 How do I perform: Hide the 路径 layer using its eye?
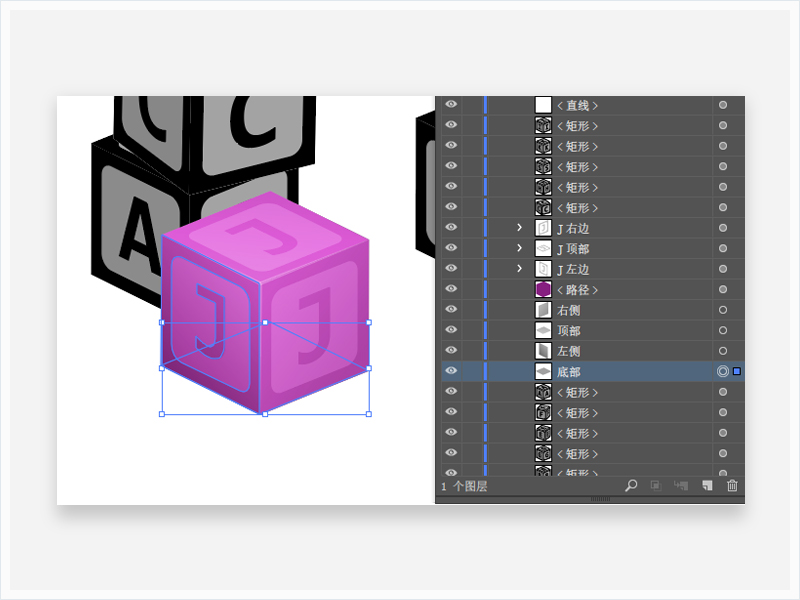pos(451,290)
